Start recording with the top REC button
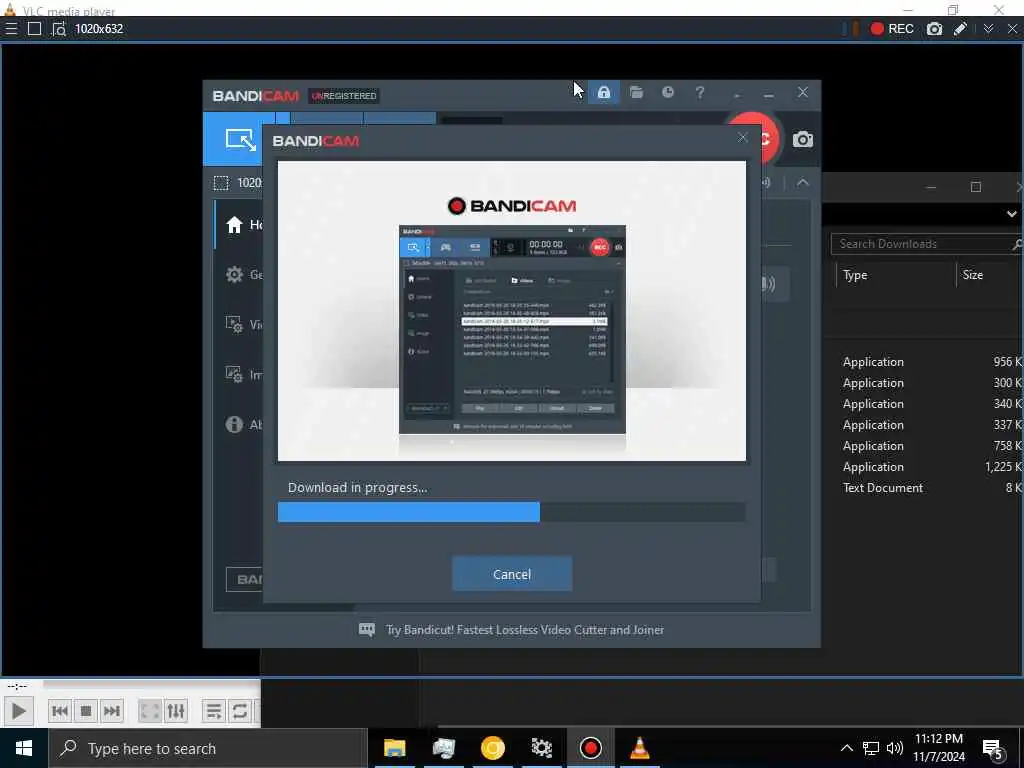Viewport: 1024px width, 768px height. tap(891, 29)
